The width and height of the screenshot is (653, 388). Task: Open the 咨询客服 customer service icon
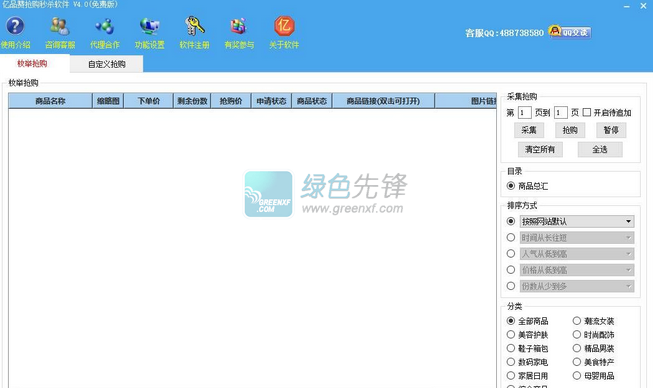coord(60,26)
